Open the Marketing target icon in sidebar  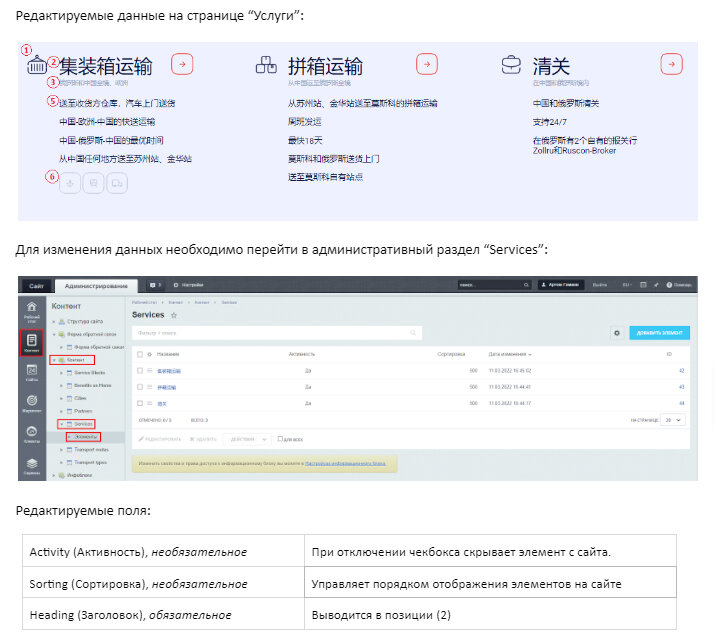[x=31, y=403]
